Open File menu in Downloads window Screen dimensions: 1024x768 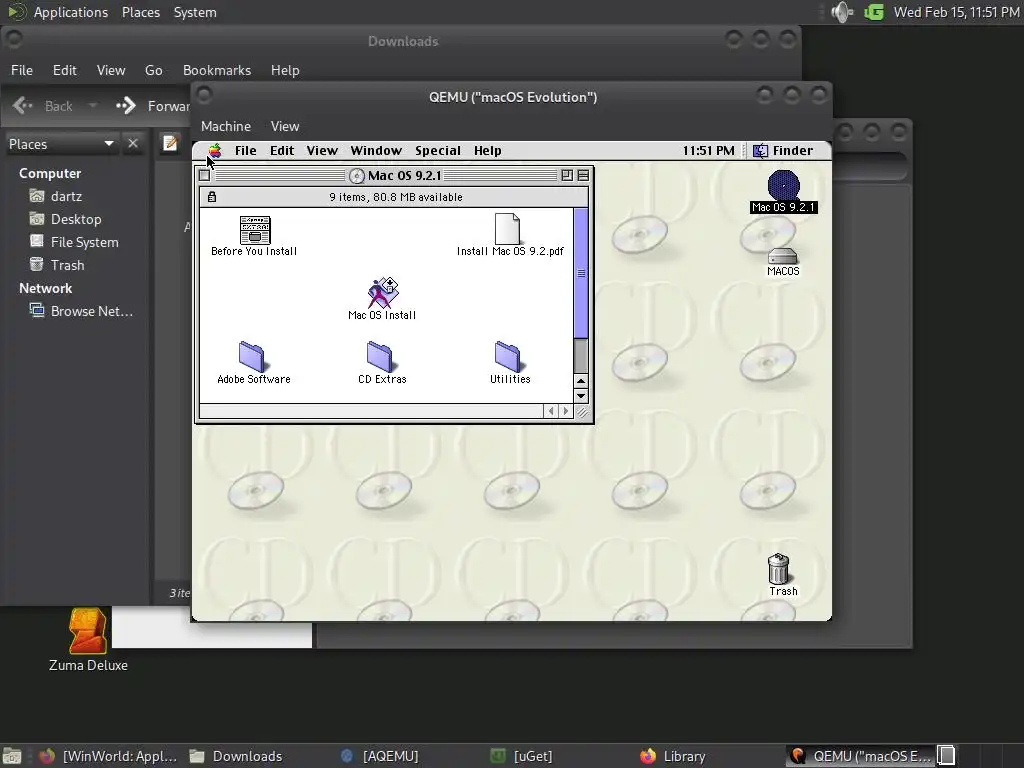pyautogui.click(x=22, y=70)
